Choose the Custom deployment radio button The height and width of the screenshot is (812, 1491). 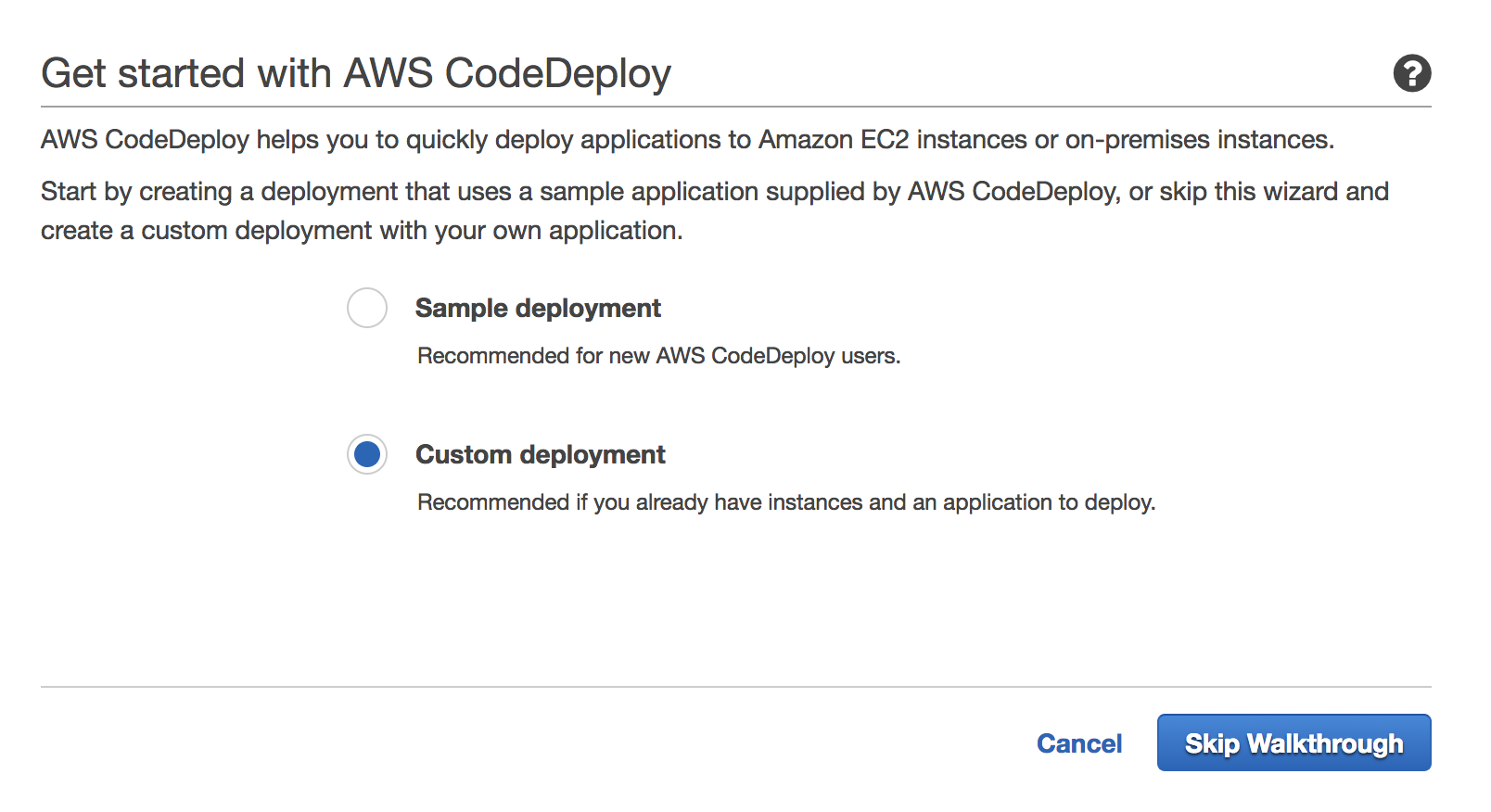[367, 454]
